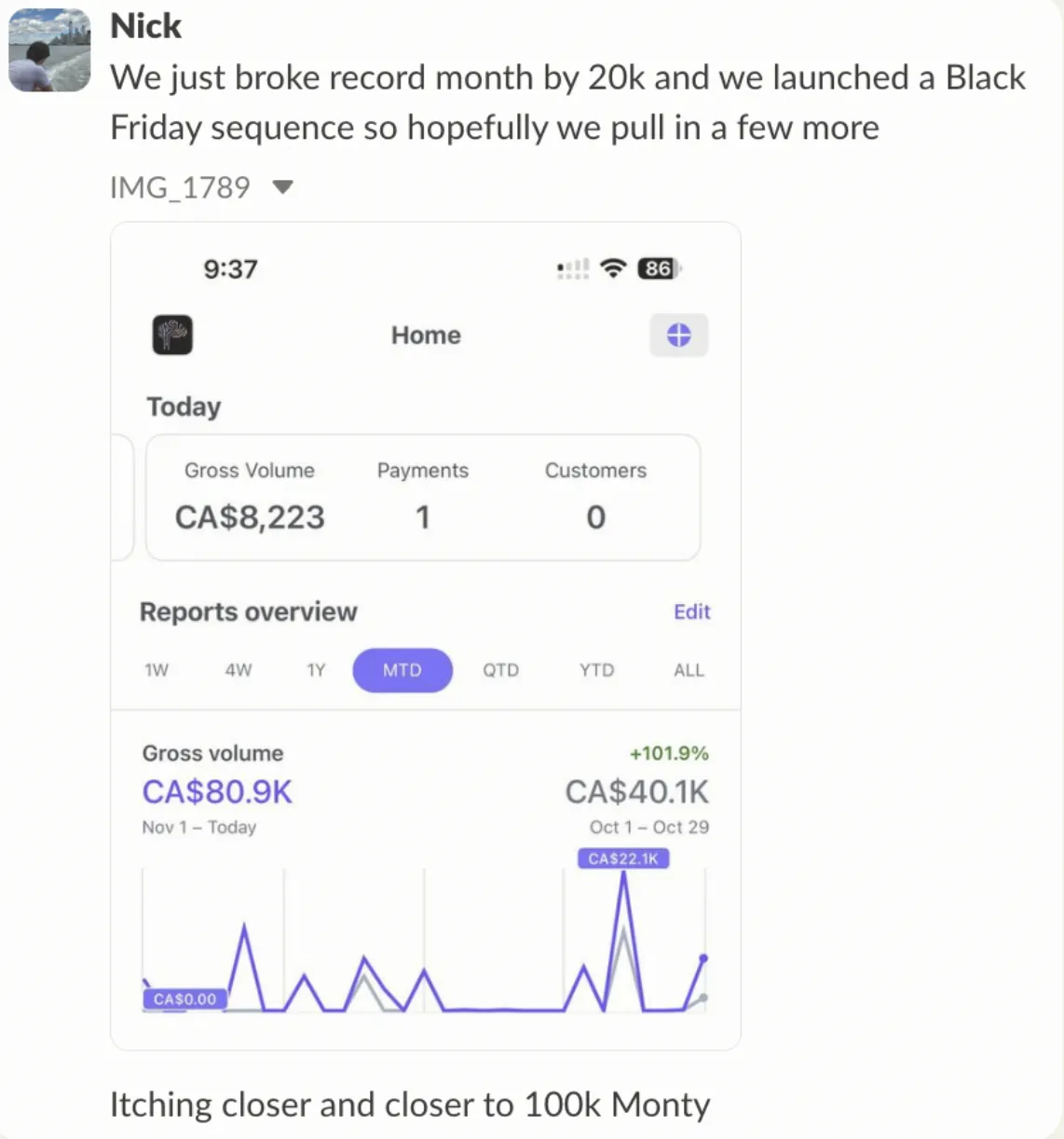
Task: Open Nick's profile avatar photo
Action: (x=50, y=50)
